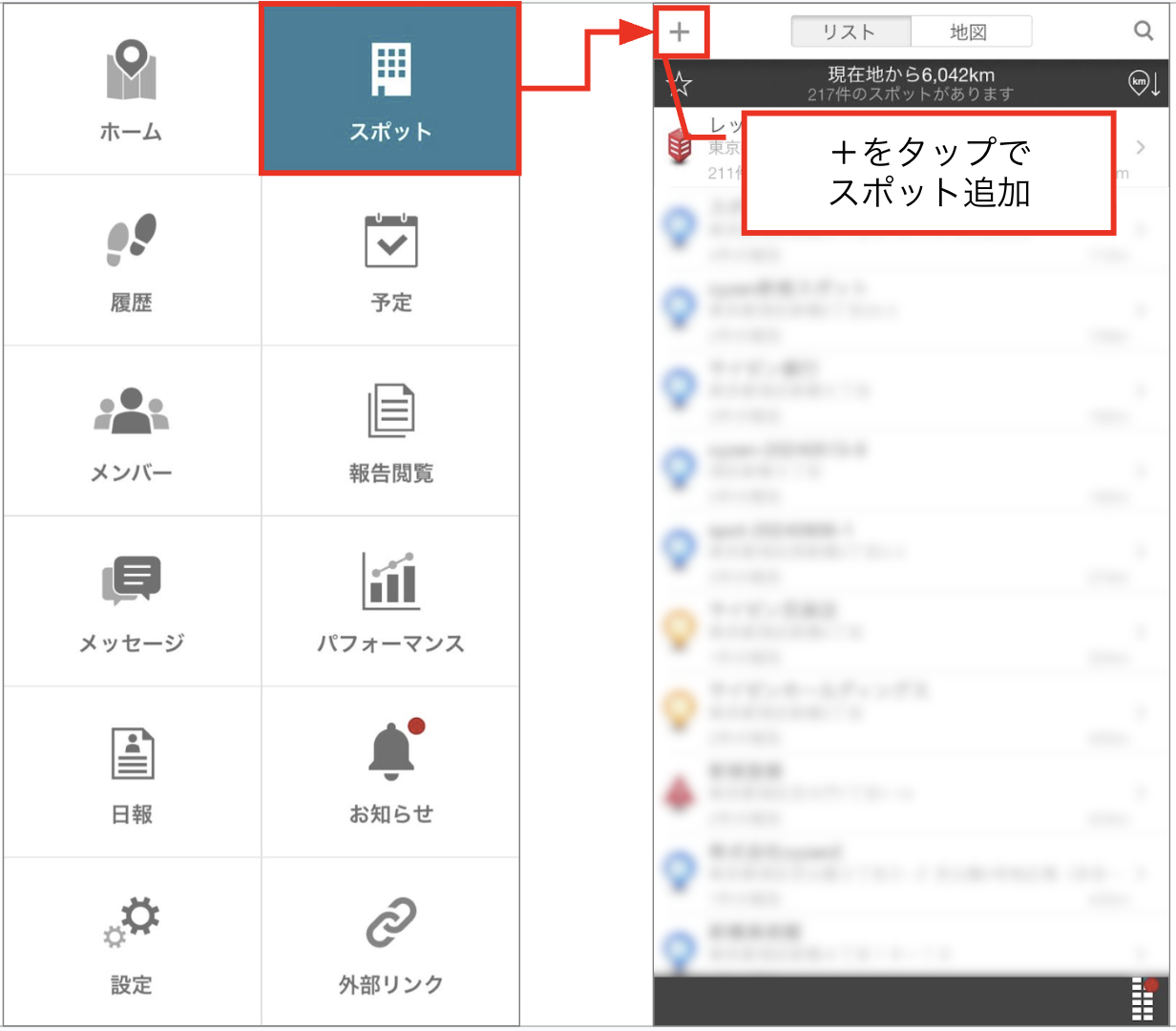Tap 217件のスポットがあります text
Viewport: 1176px width, 1031px height.
(x=911, y=95)
